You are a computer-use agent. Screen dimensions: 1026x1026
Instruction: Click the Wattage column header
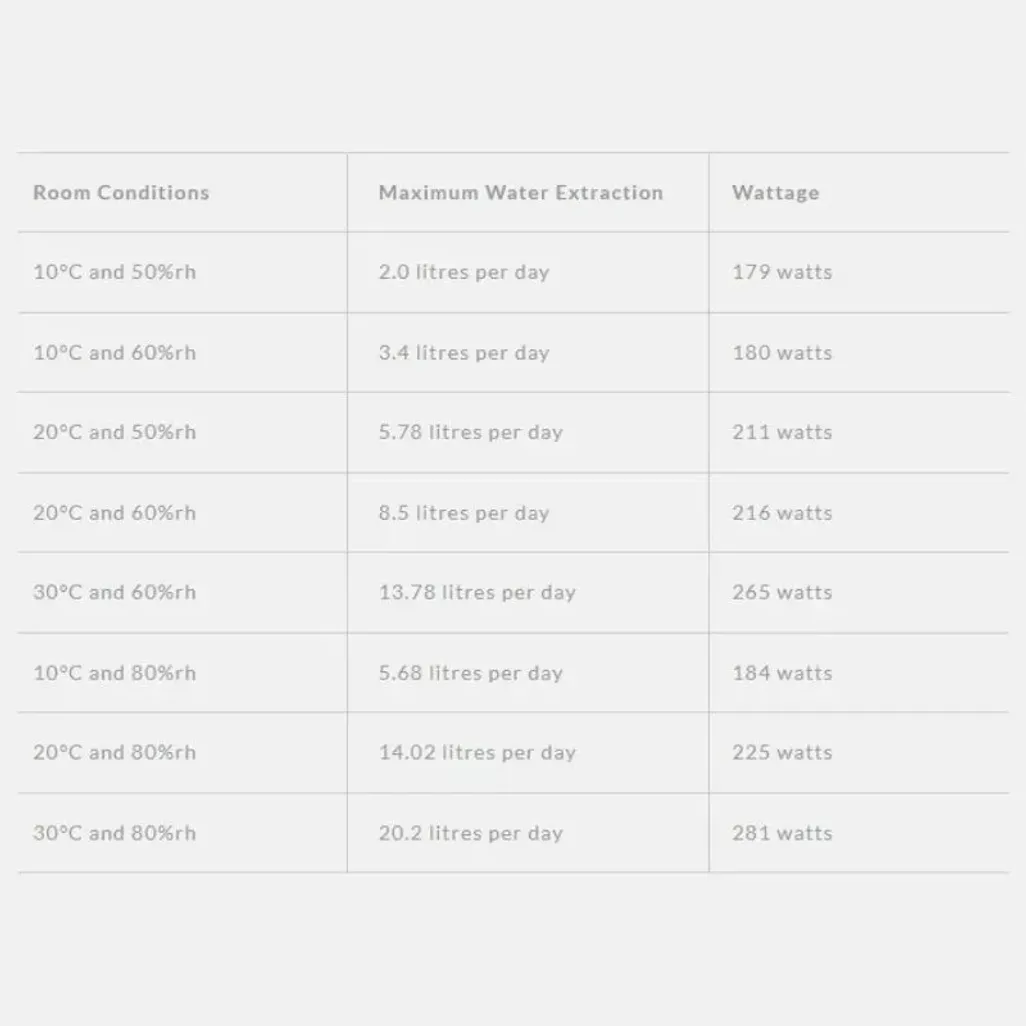tap(775, 193)
